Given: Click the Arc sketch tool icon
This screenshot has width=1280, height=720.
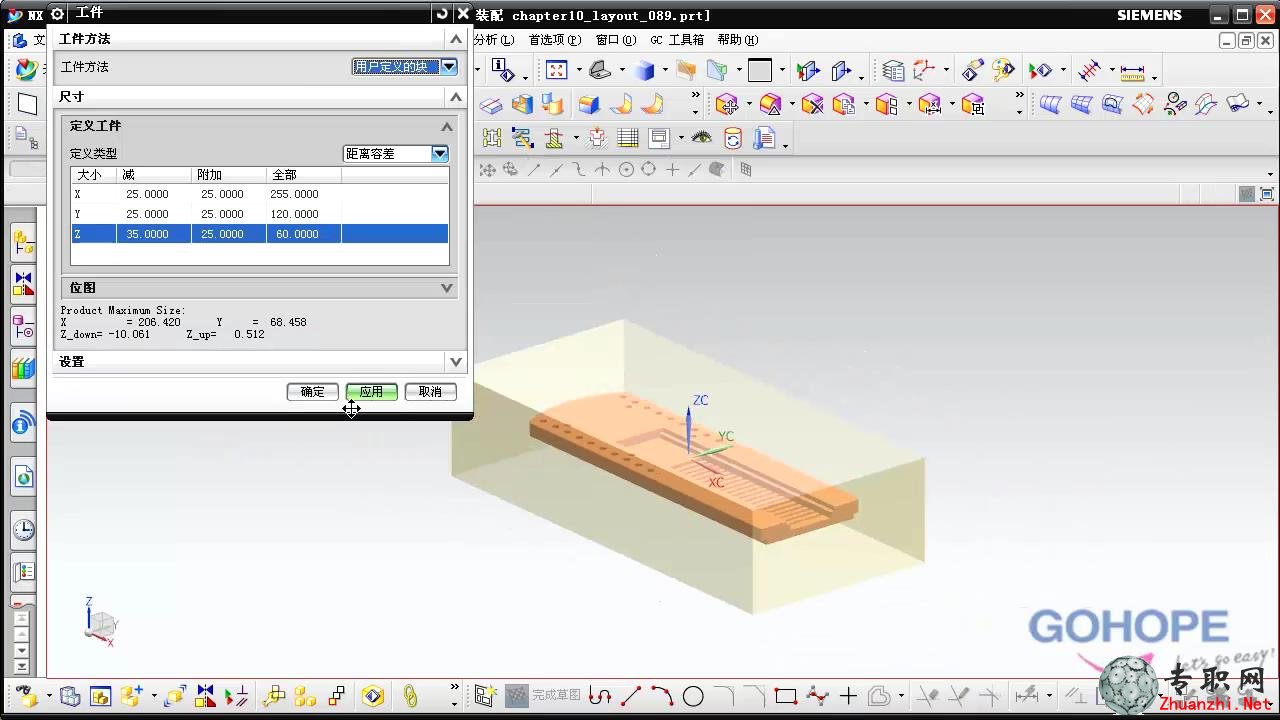Looking at the screenshot, I should coord(662,696).
